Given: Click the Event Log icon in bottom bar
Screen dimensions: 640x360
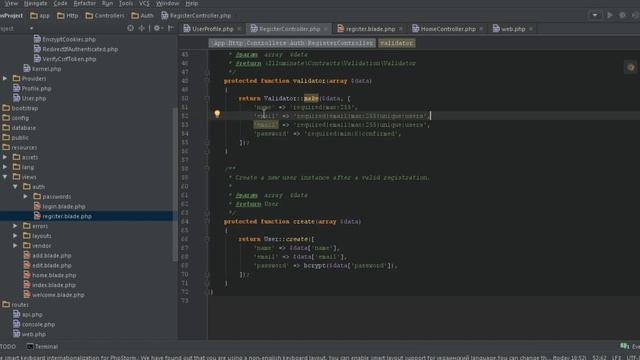Looking at the screenshot, I should [x=624, y=346].
